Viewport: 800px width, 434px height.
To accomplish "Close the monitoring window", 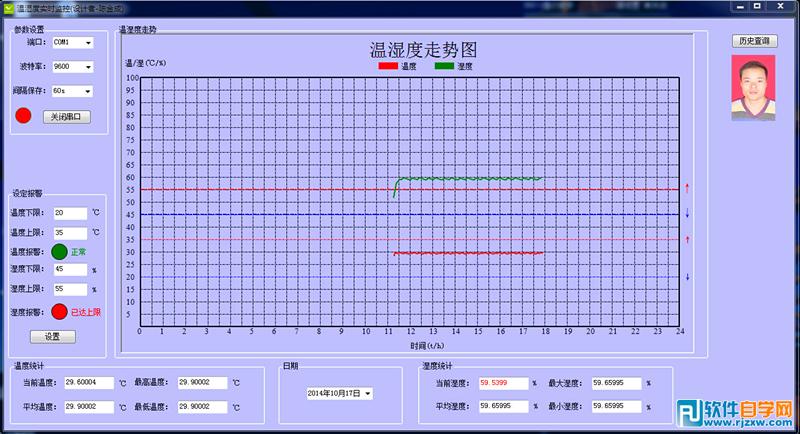I will 781,7.
